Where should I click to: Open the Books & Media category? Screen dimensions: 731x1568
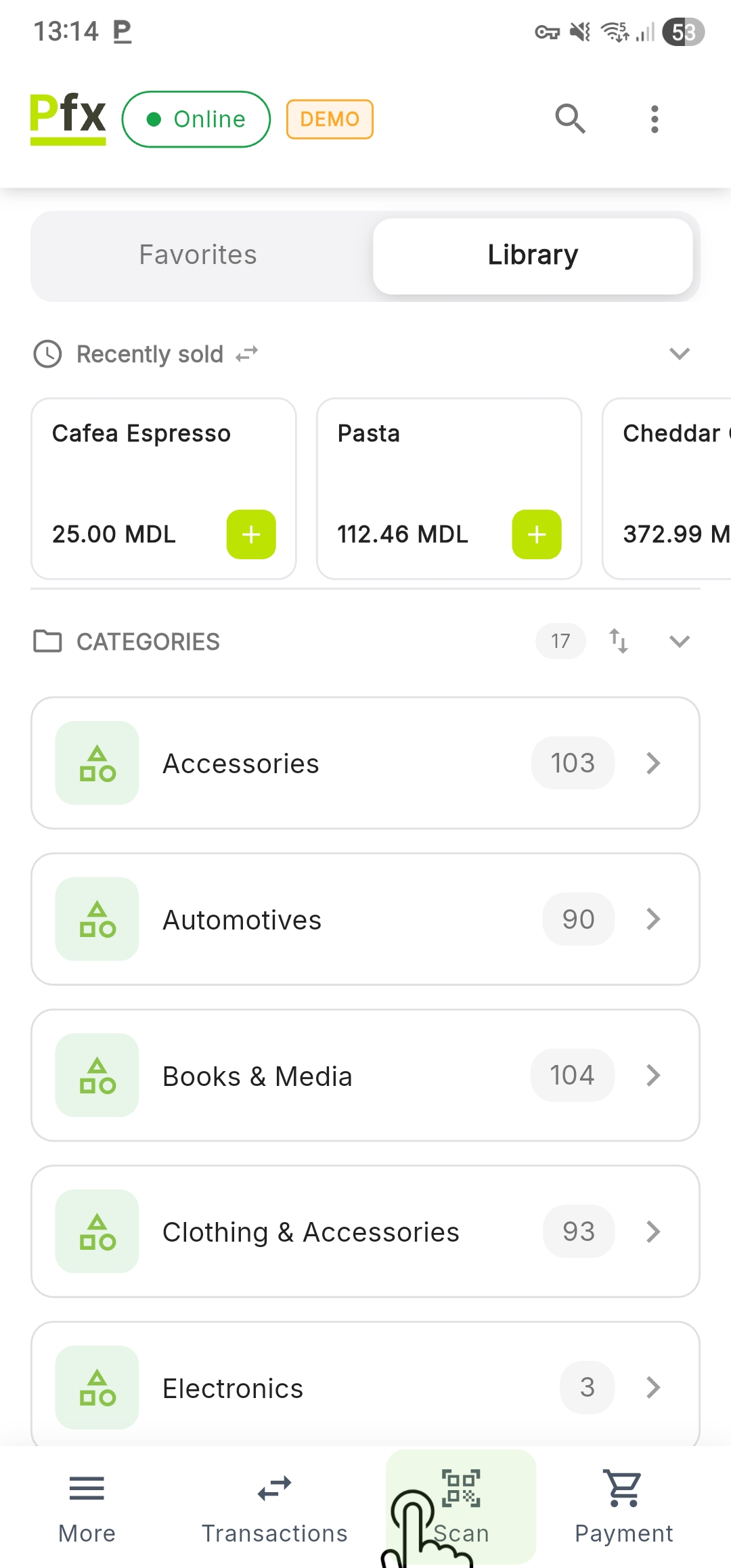(365, 1075)
